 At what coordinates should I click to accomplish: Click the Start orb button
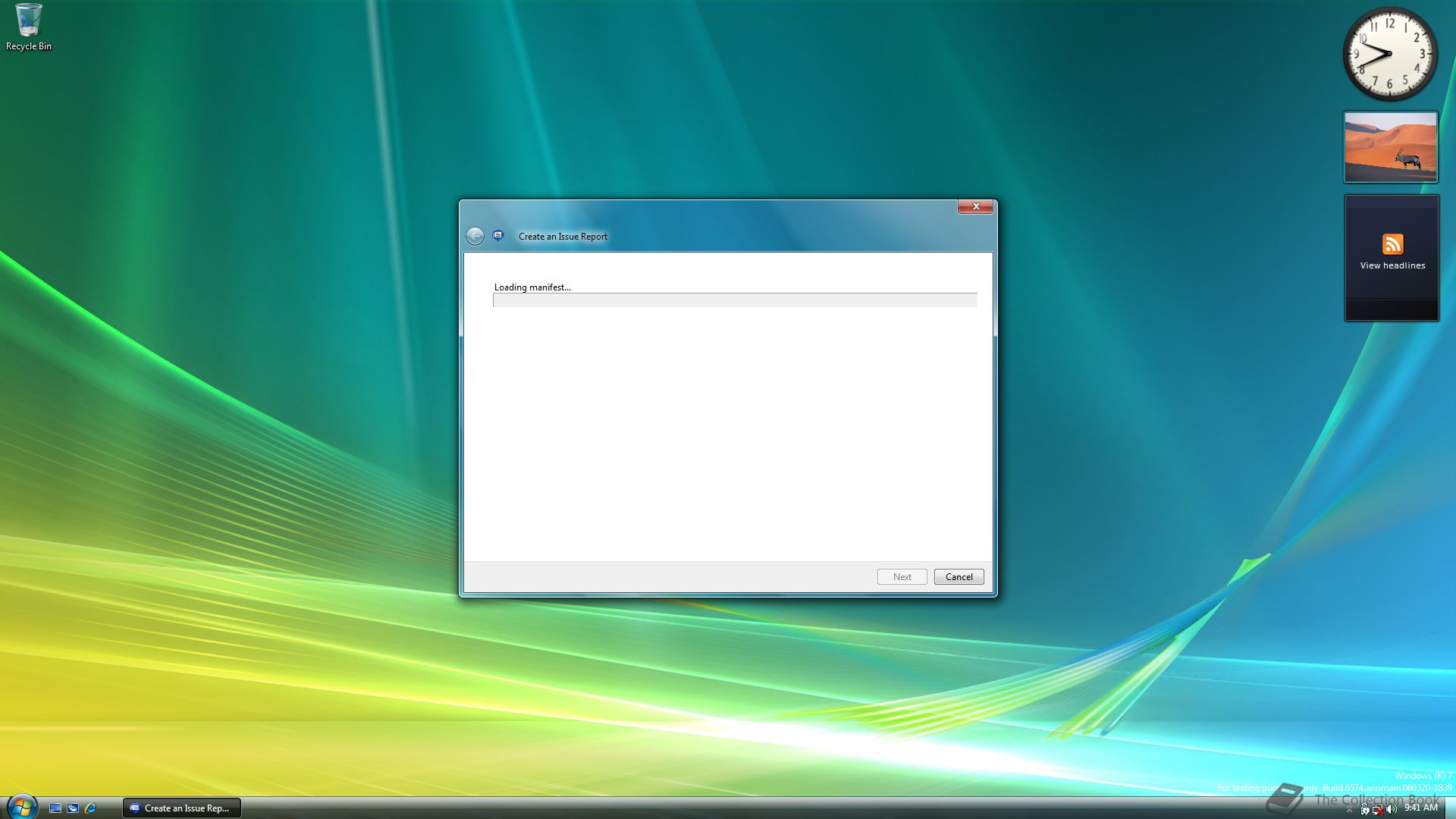pyautogui.click(x=21, y=807)
